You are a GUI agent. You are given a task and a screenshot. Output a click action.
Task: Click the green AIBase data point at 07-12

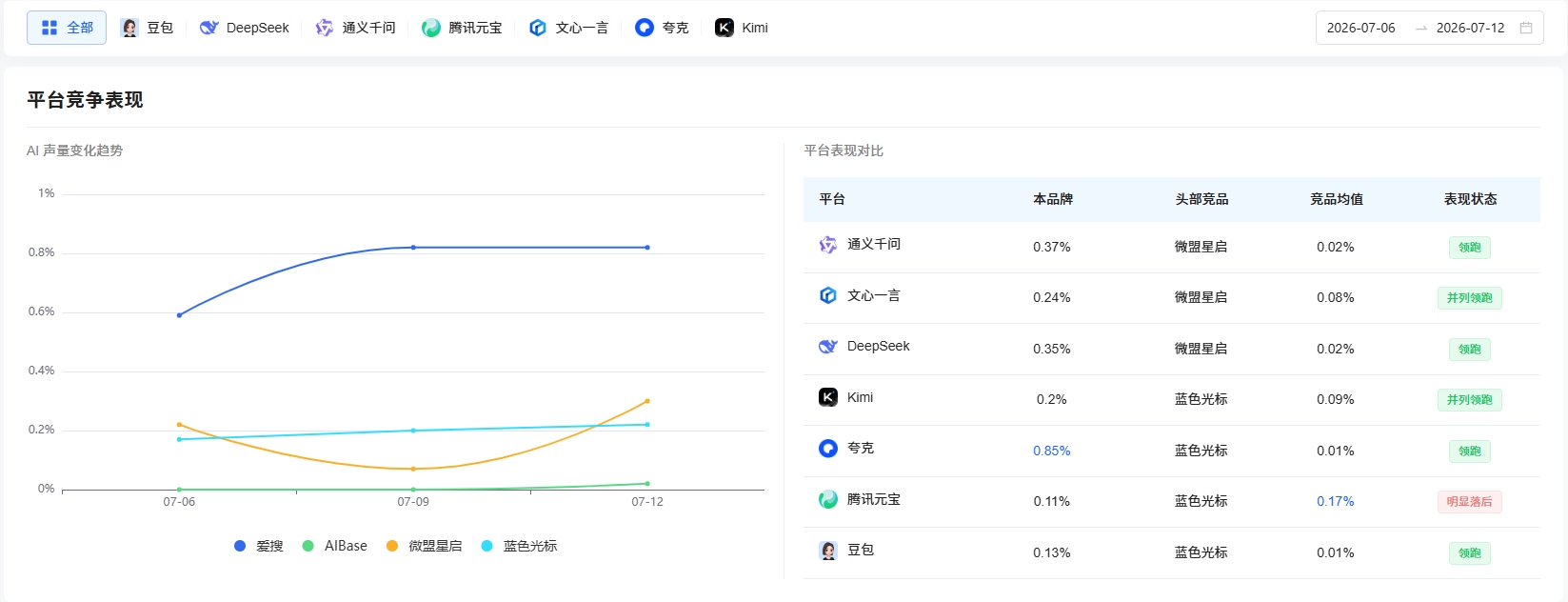click(x=647, y=484)
